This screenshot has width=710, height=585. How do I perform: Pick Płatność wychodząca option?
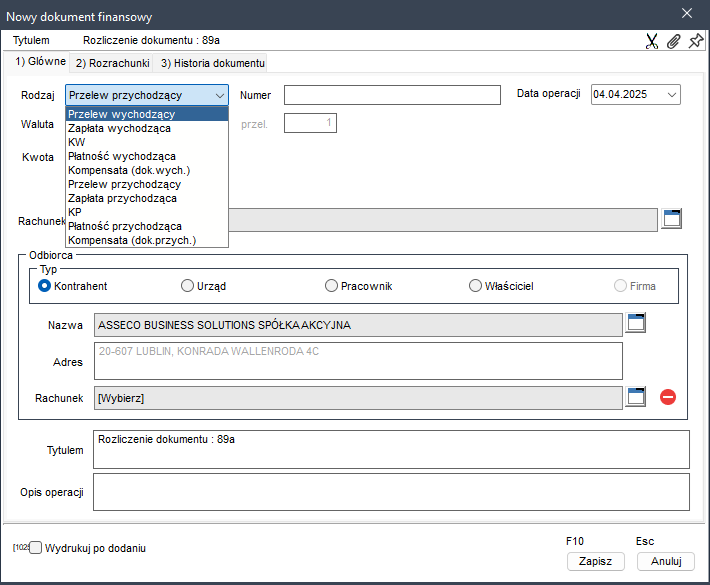pos(147,156)
